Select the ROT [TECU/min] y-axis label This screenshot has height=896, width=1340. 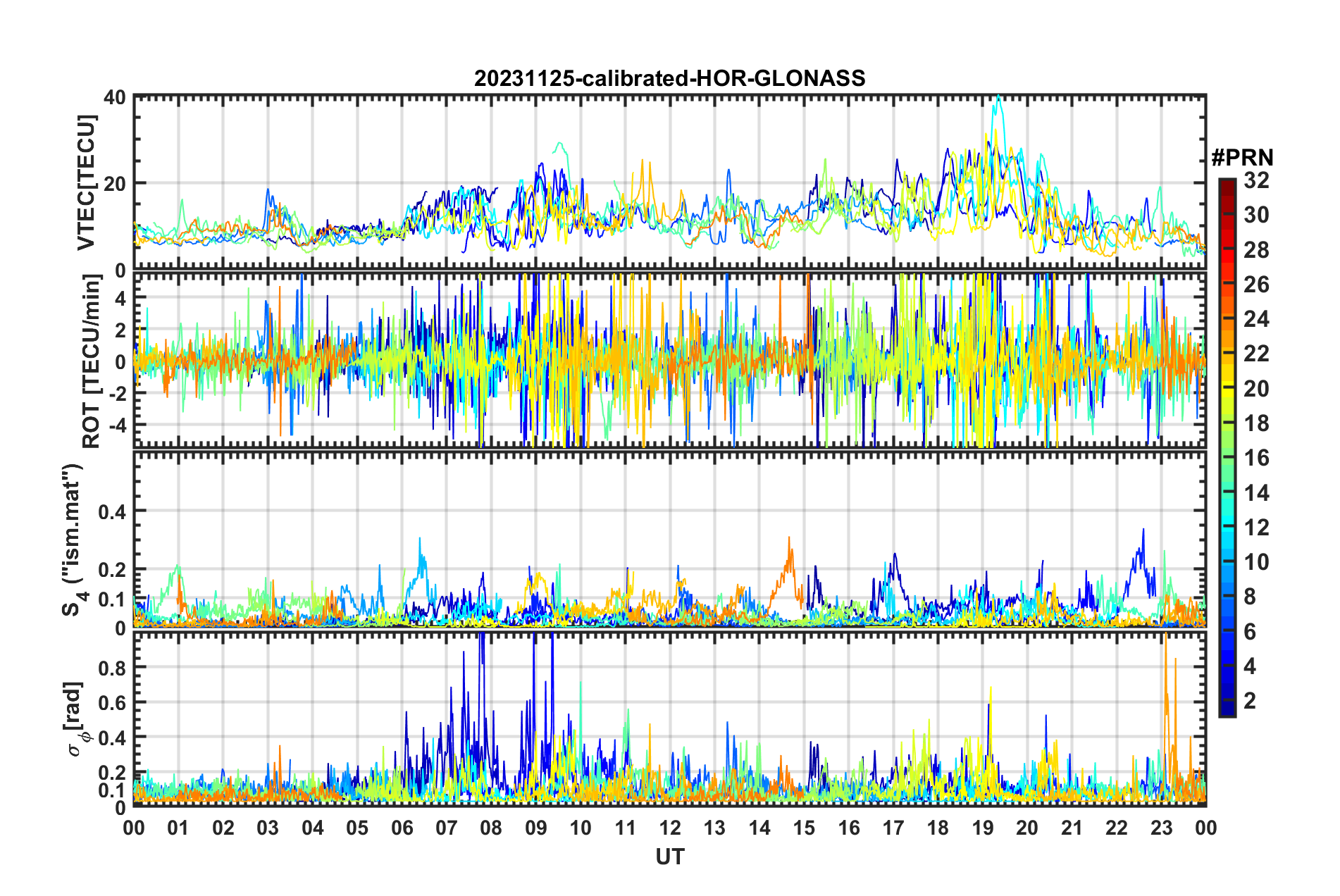click(92, 361)
